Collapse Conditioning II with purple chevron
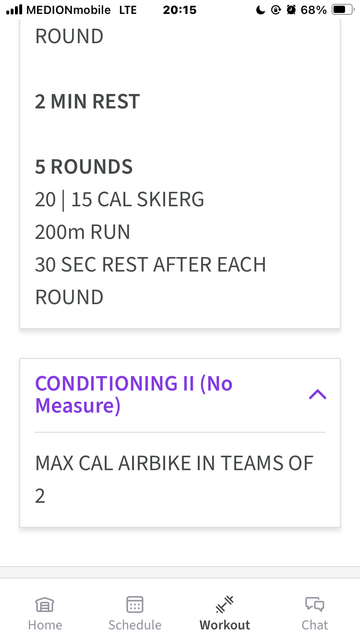The width and height of the screenshot is (360, 640). (x=318, y=394)
